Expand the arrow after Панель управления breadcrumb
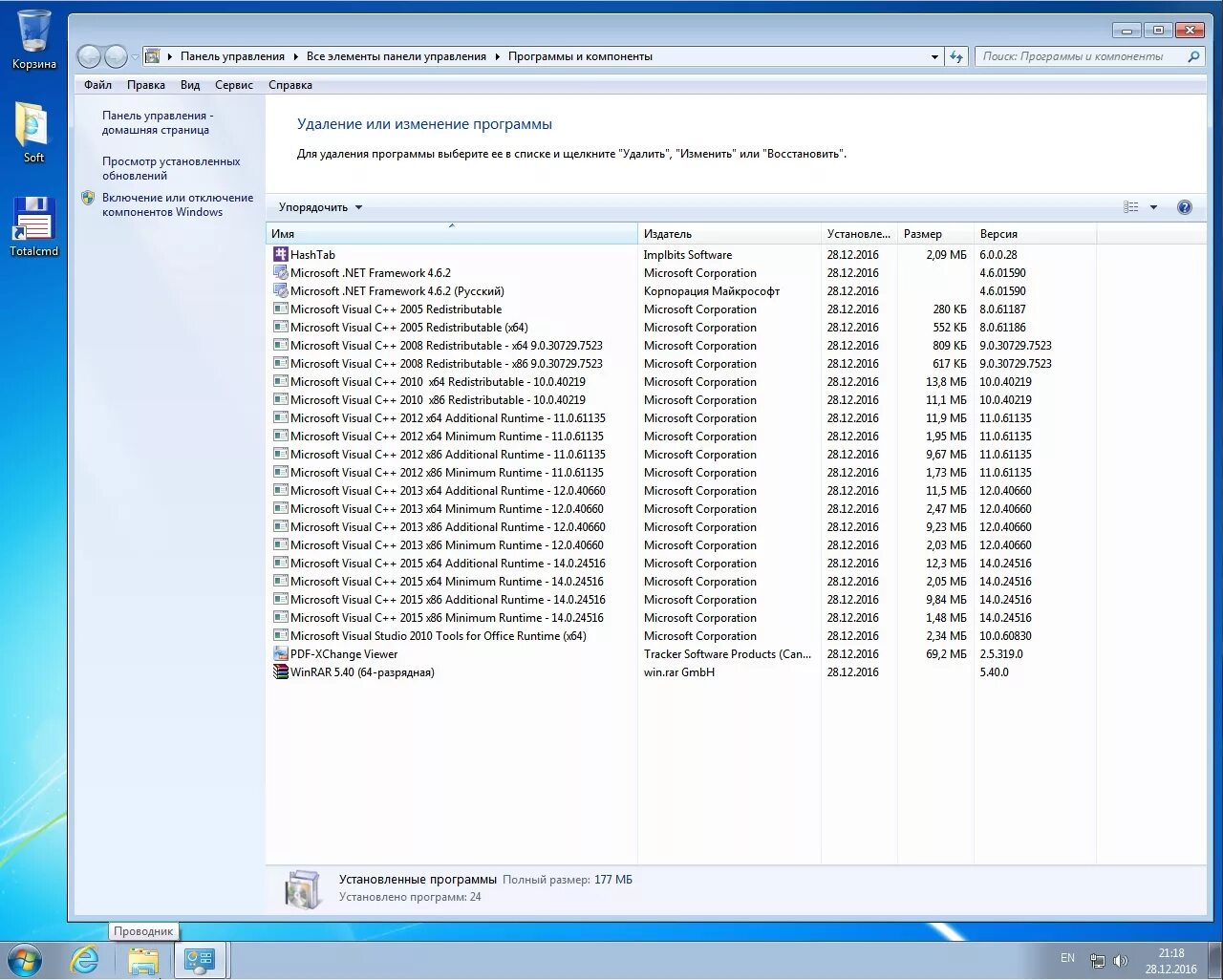This screenshot has width=1223, height=980. coord(296,56)
